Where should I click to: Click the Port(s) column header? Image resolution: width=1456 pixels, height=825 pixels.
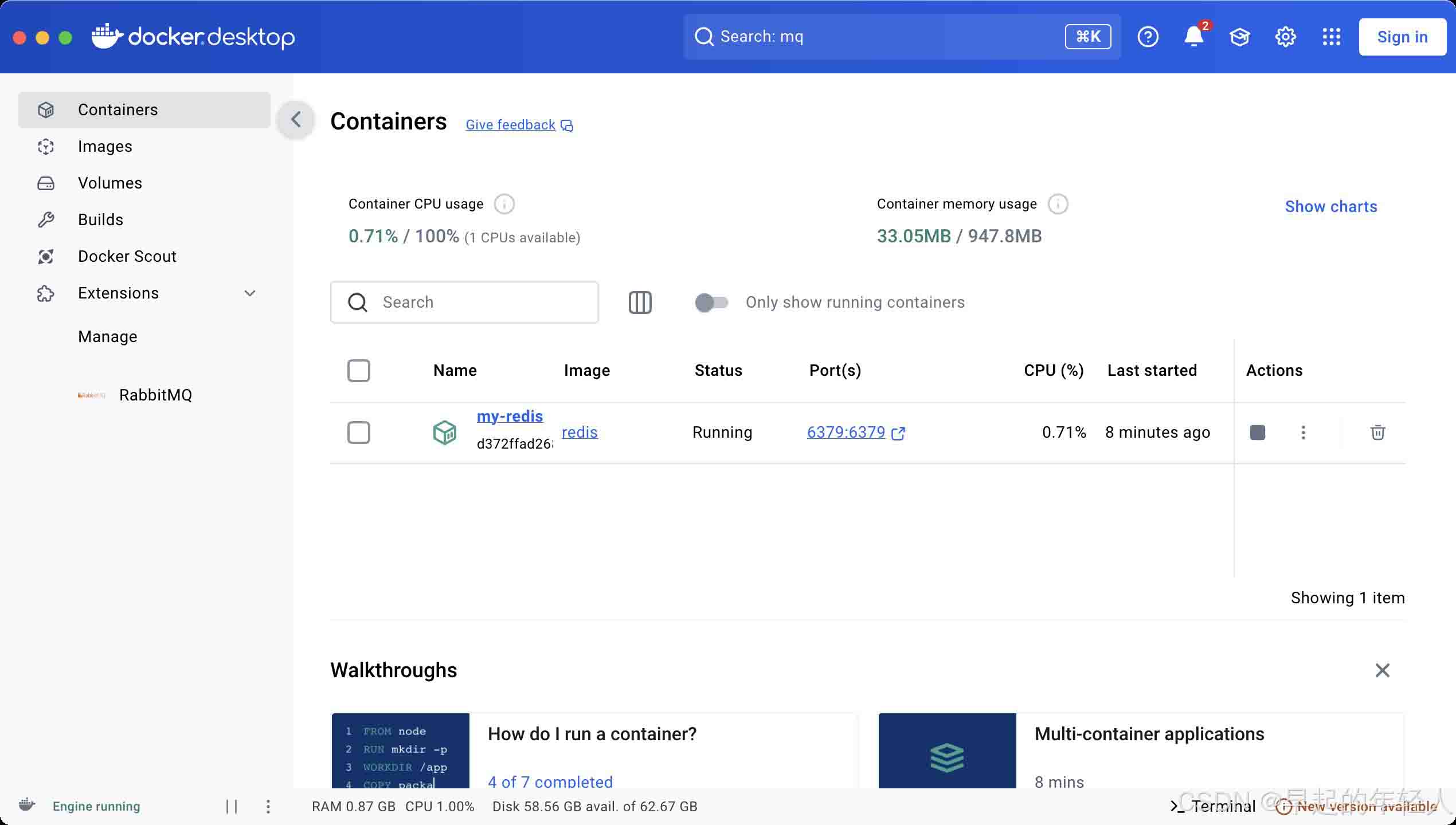[x=835, y=371]
